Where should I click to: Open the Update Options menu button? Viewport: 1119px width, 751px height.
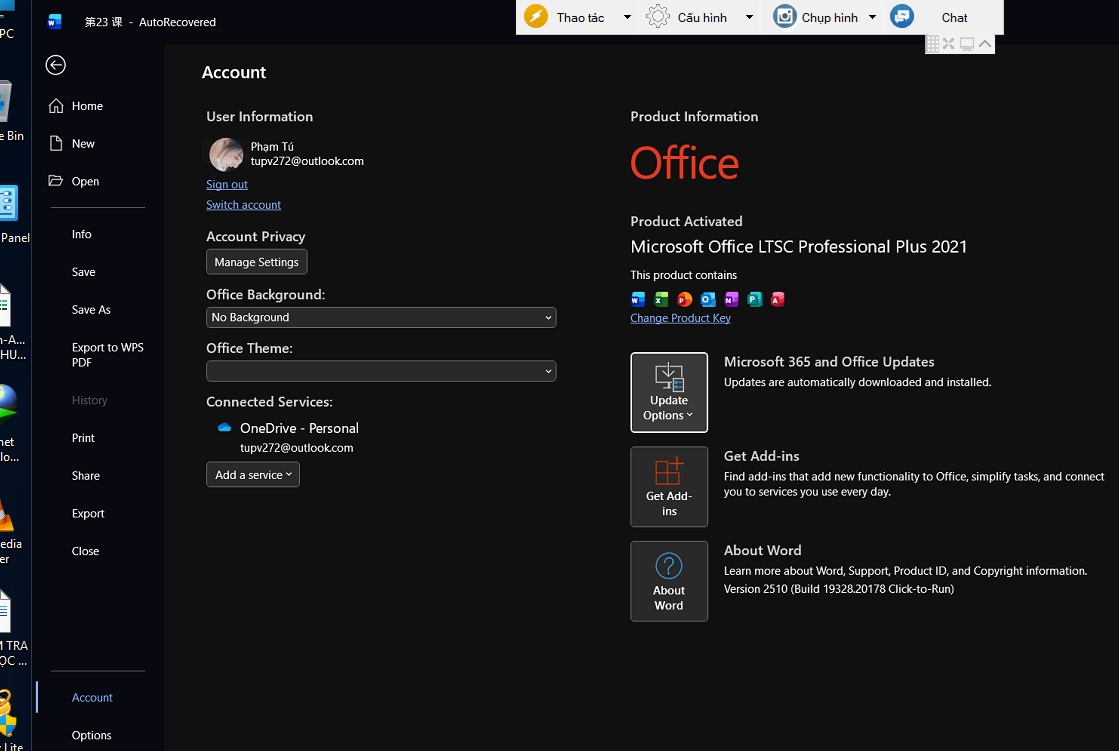pyautogui.click(x=669, y=392)
